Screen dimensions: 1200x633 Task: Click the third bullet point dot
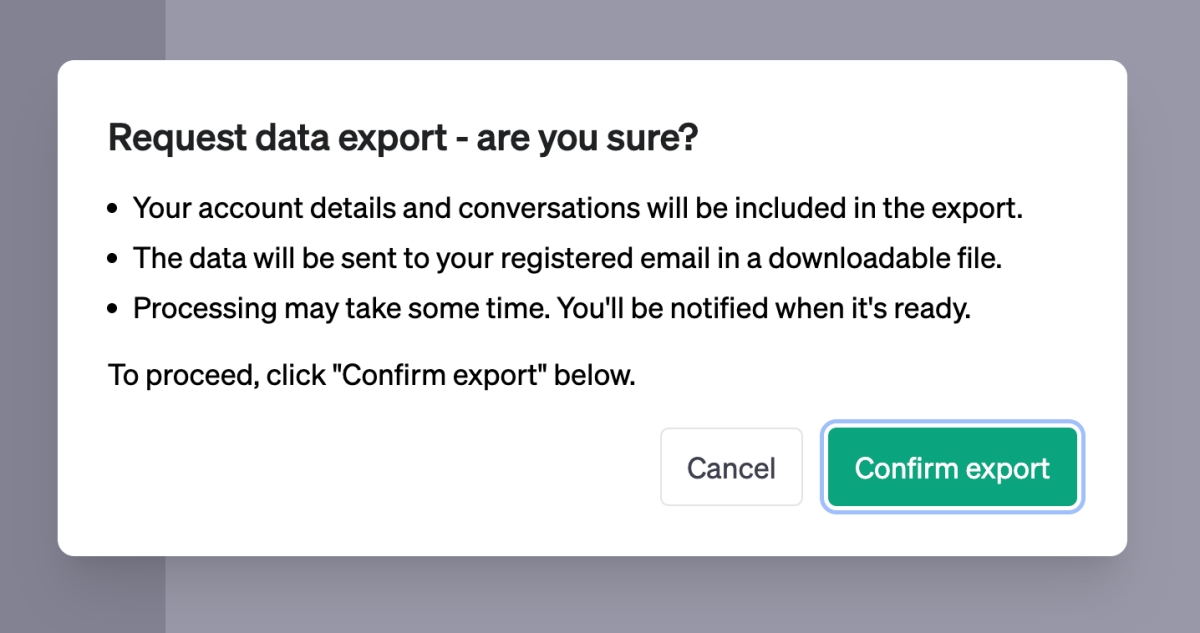114,308
